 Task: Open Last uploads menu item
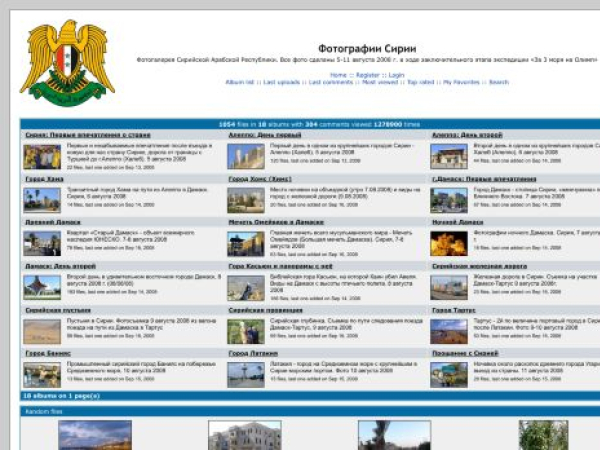click(x=281, y=82)
